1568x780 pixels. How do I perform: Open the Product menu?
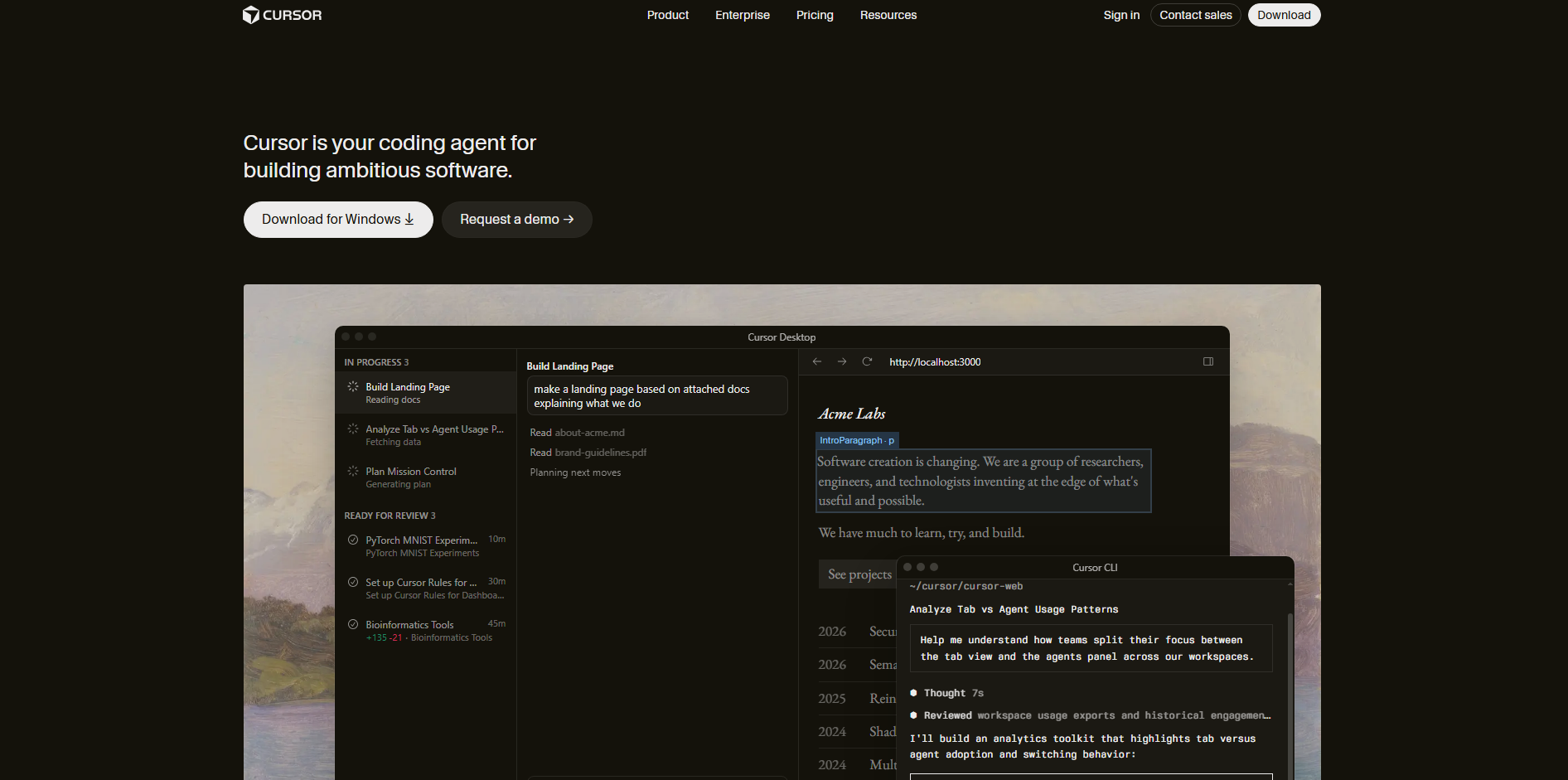(668, 15)
